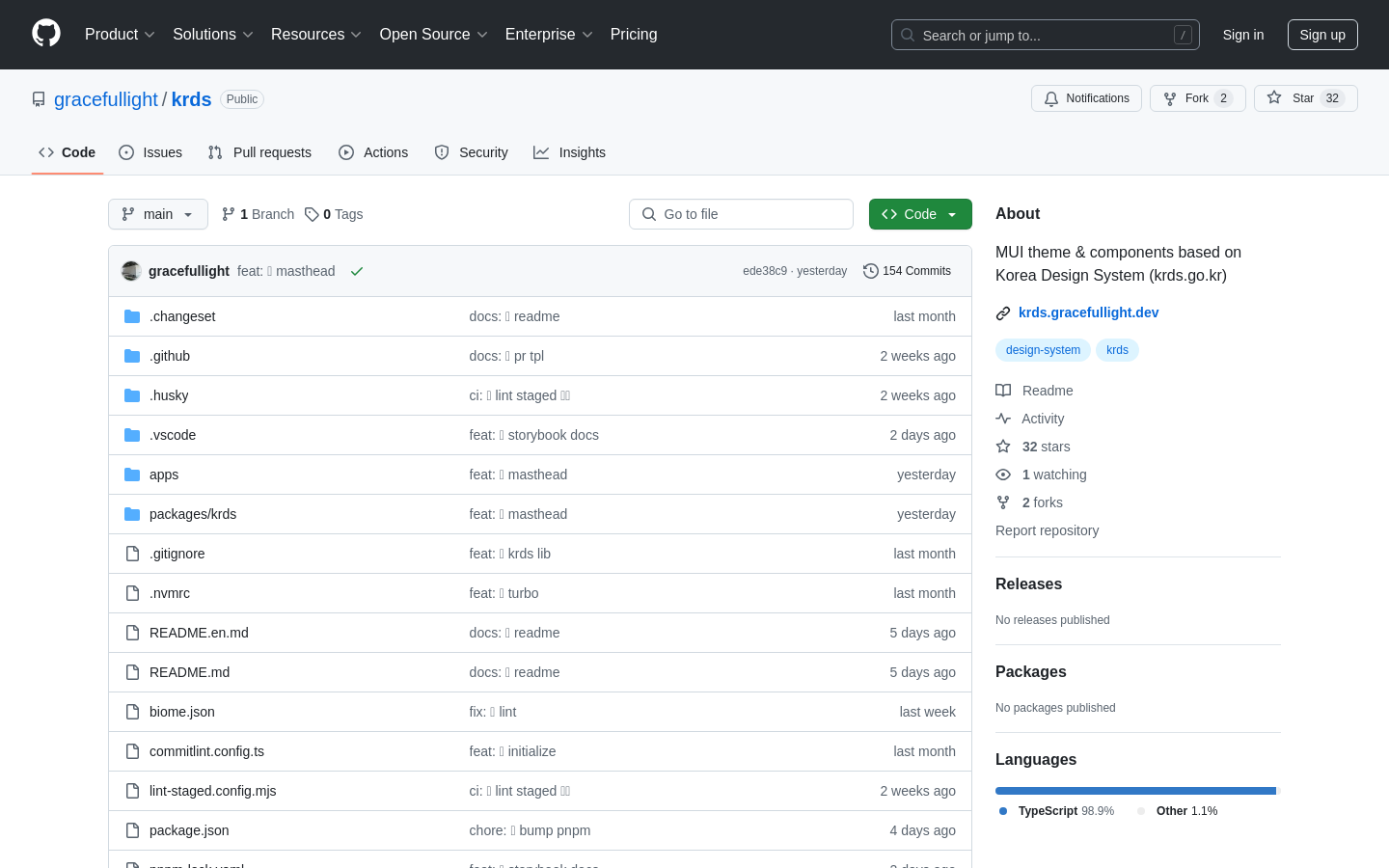This screenshot has height=868, width=1389.
Task: Click the Notifications button
Action: point(1086,98)
